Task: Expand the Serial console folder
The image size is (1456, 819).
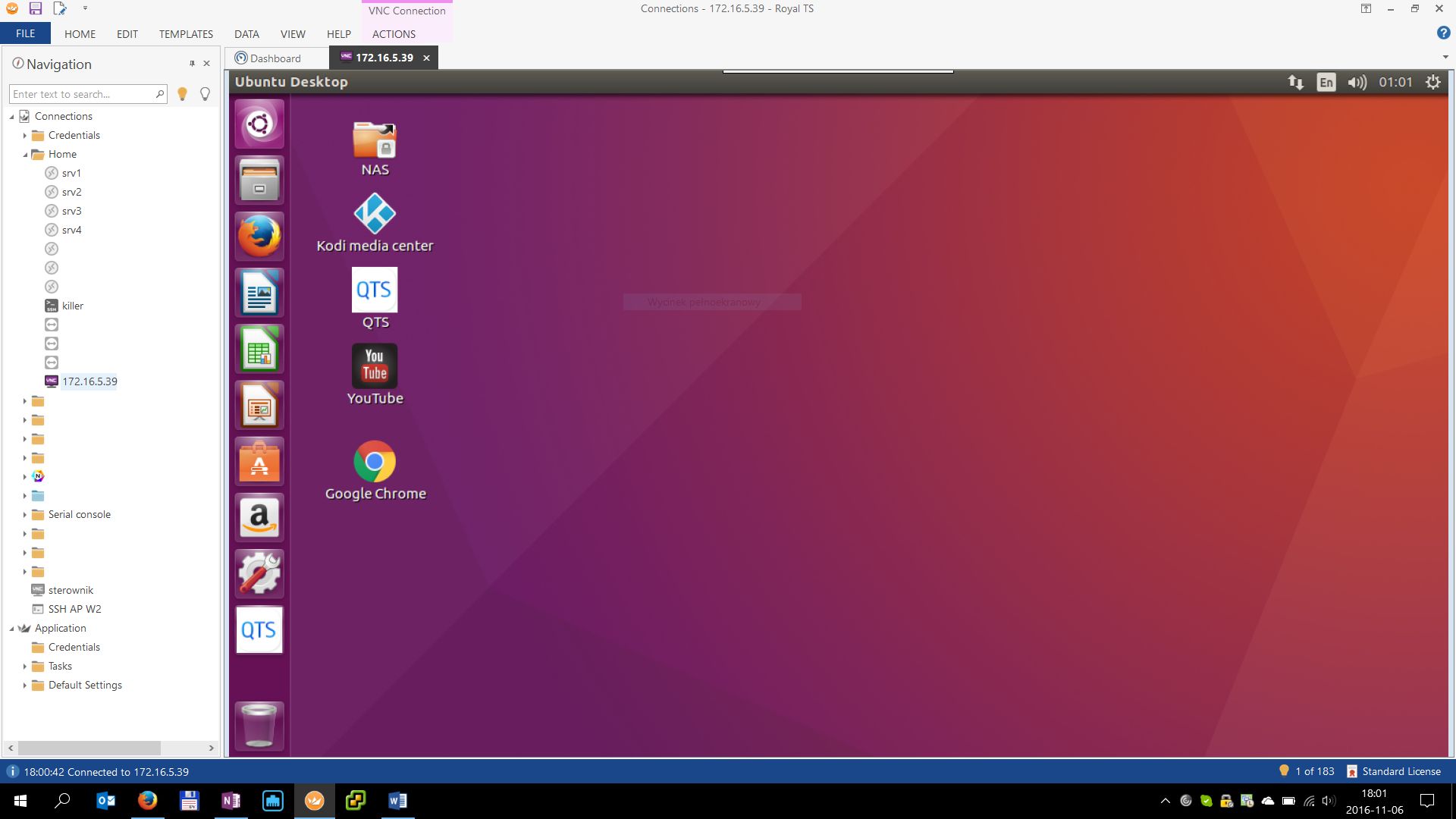Action: [x=24, y=515]
